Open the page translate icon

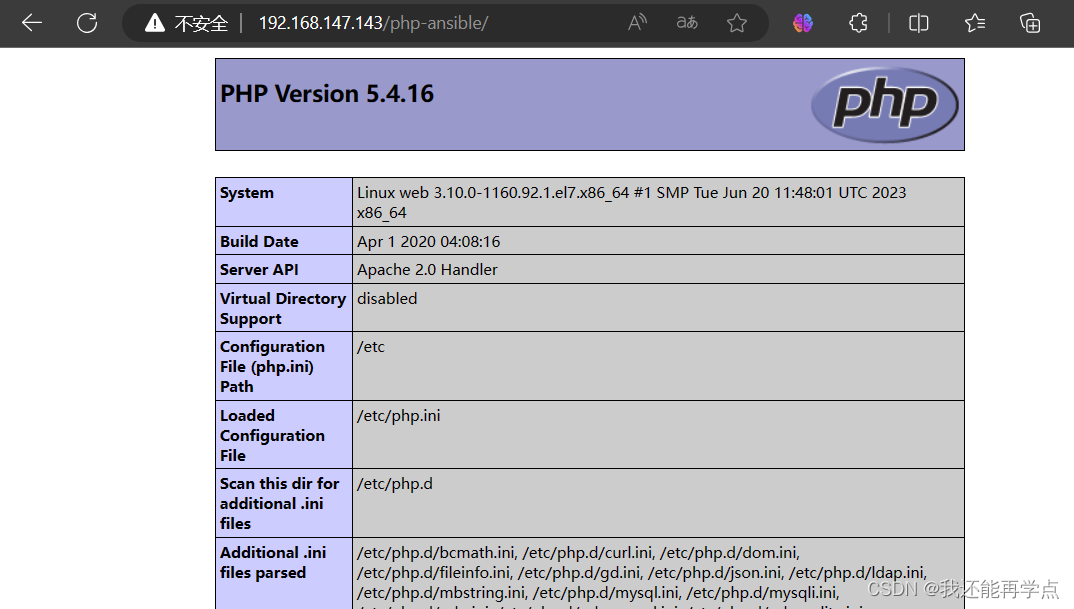pos(687,23)
